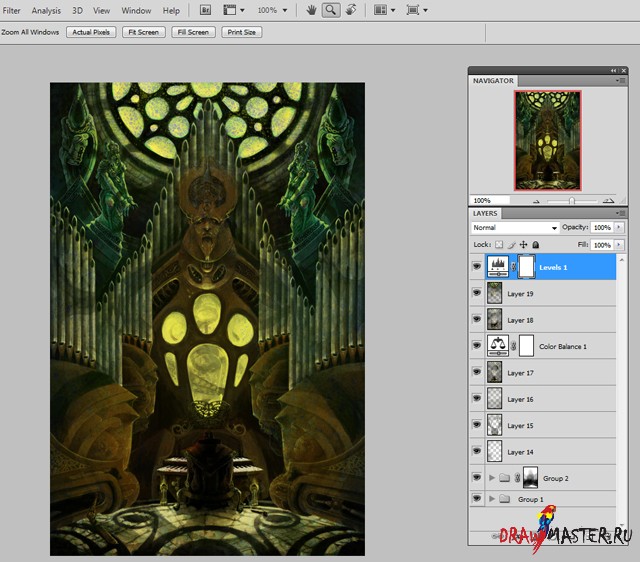Image resolution: width=640 pixels, height=562 pixels.
Task: Click the Screen Mode icon
Action: 413,10
